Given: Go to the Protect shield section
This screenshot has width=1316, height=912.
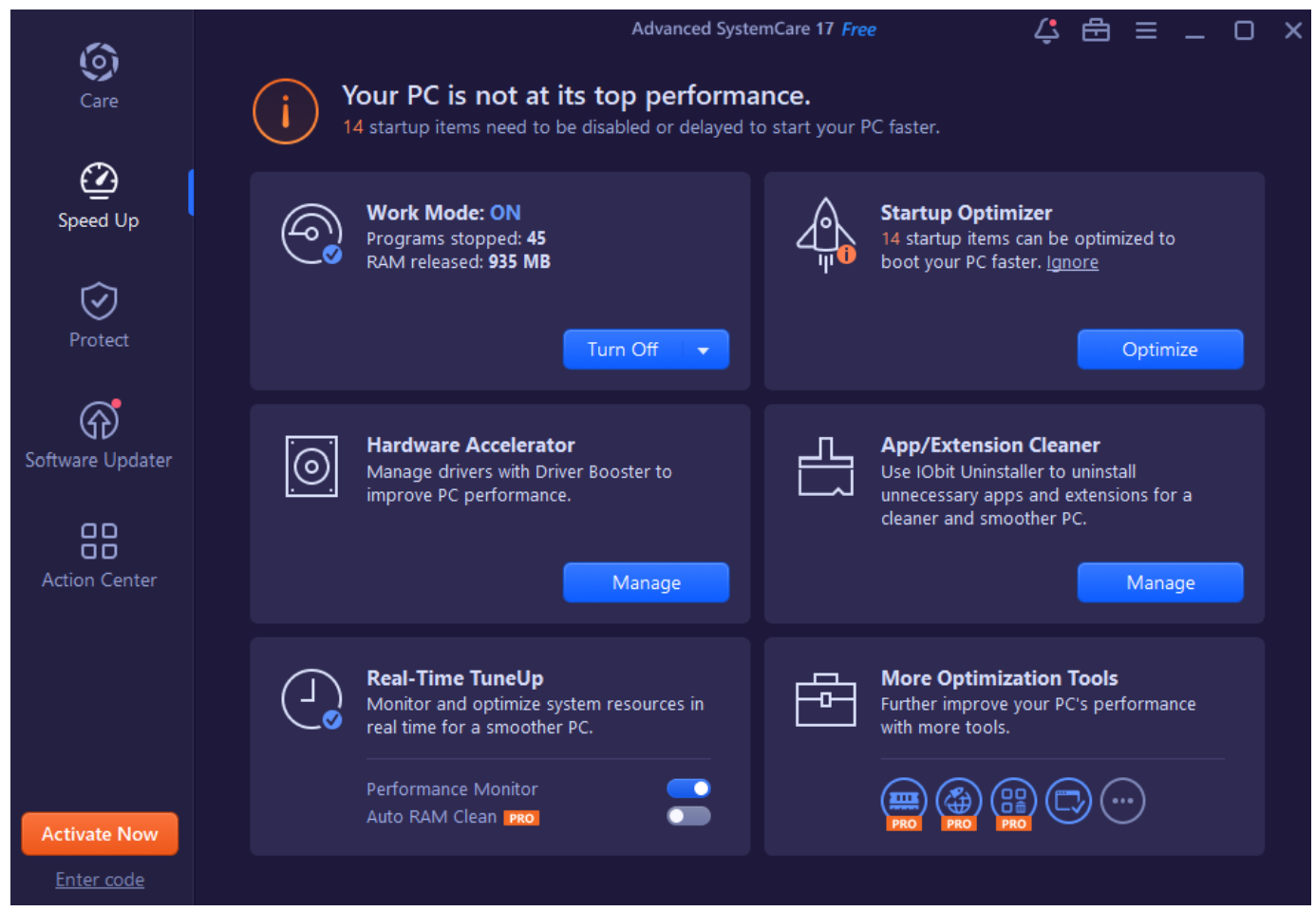Looking at the screenshot, I should coord(99,315).
